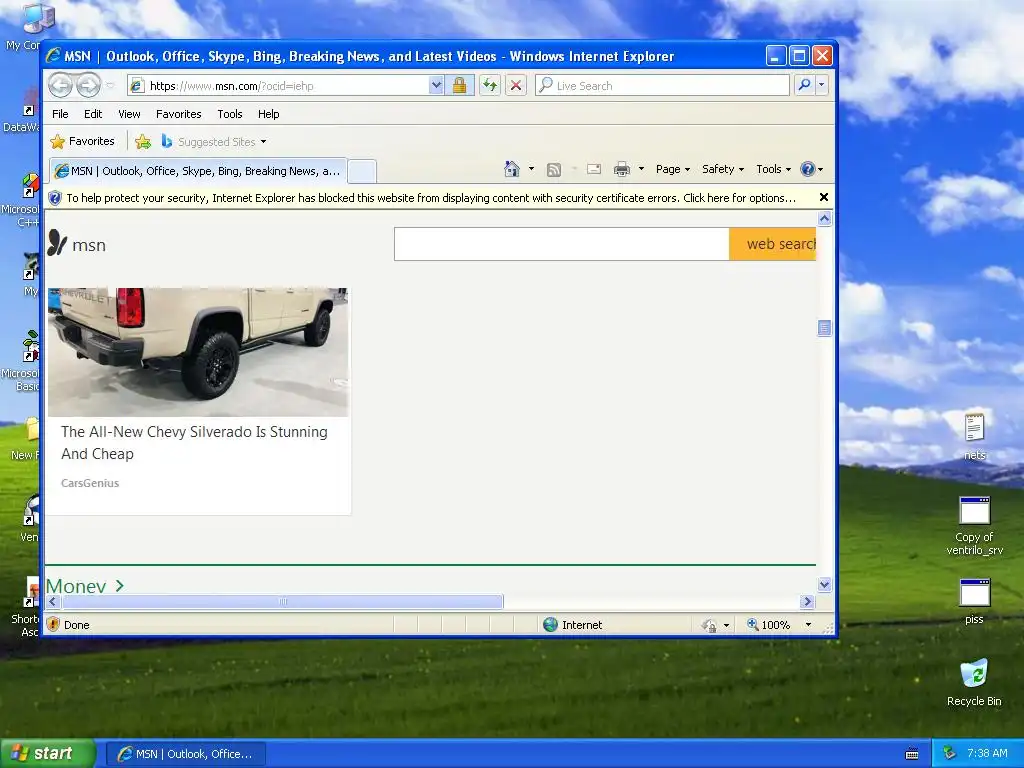Click the 100% zoom level button
Viewport: 1024px width, 768px height.
point(769,625)
